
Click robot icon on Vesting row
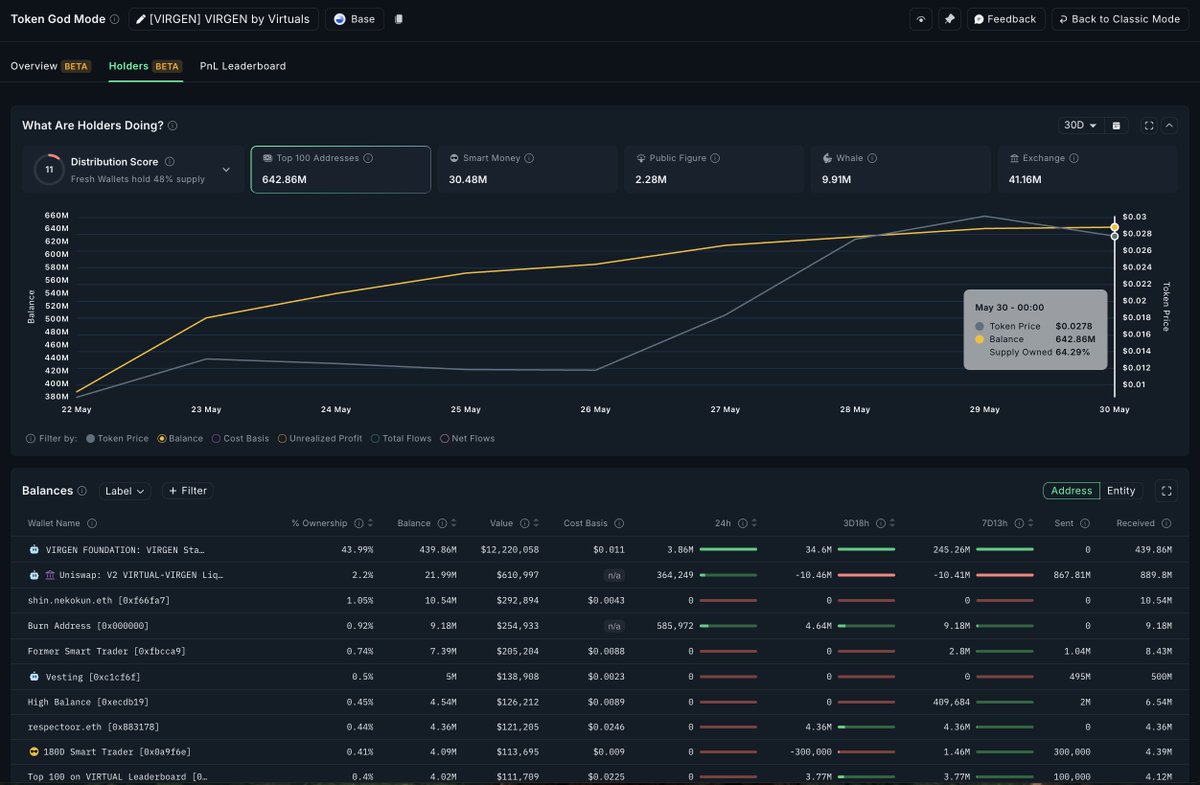tap(34, 677)
